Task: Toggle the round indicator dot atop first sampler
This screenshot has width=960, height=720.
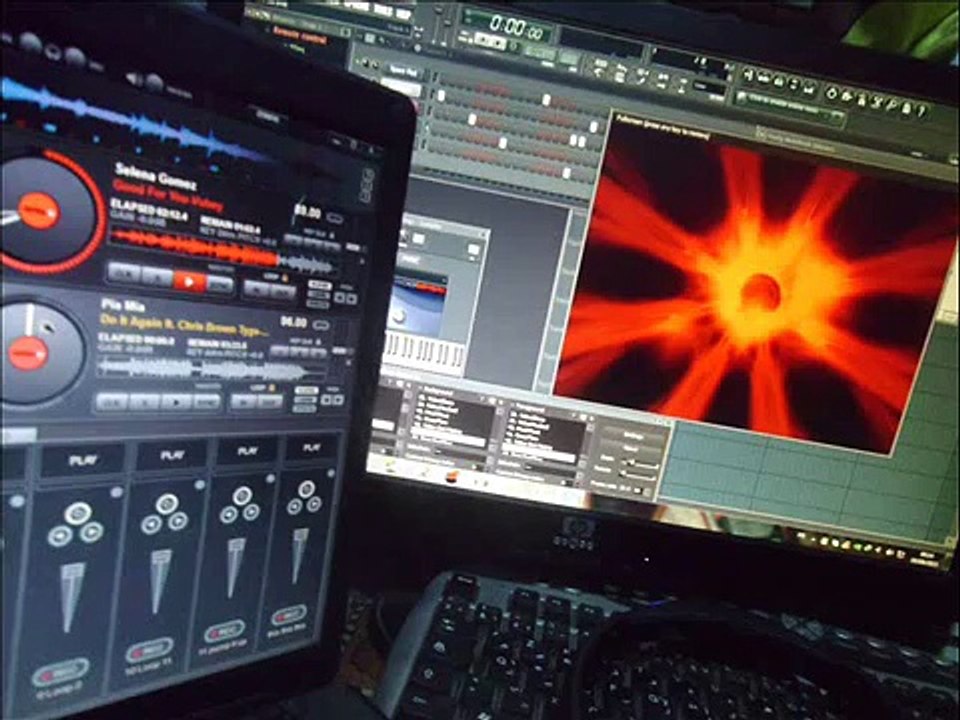Action: point(116,492)
